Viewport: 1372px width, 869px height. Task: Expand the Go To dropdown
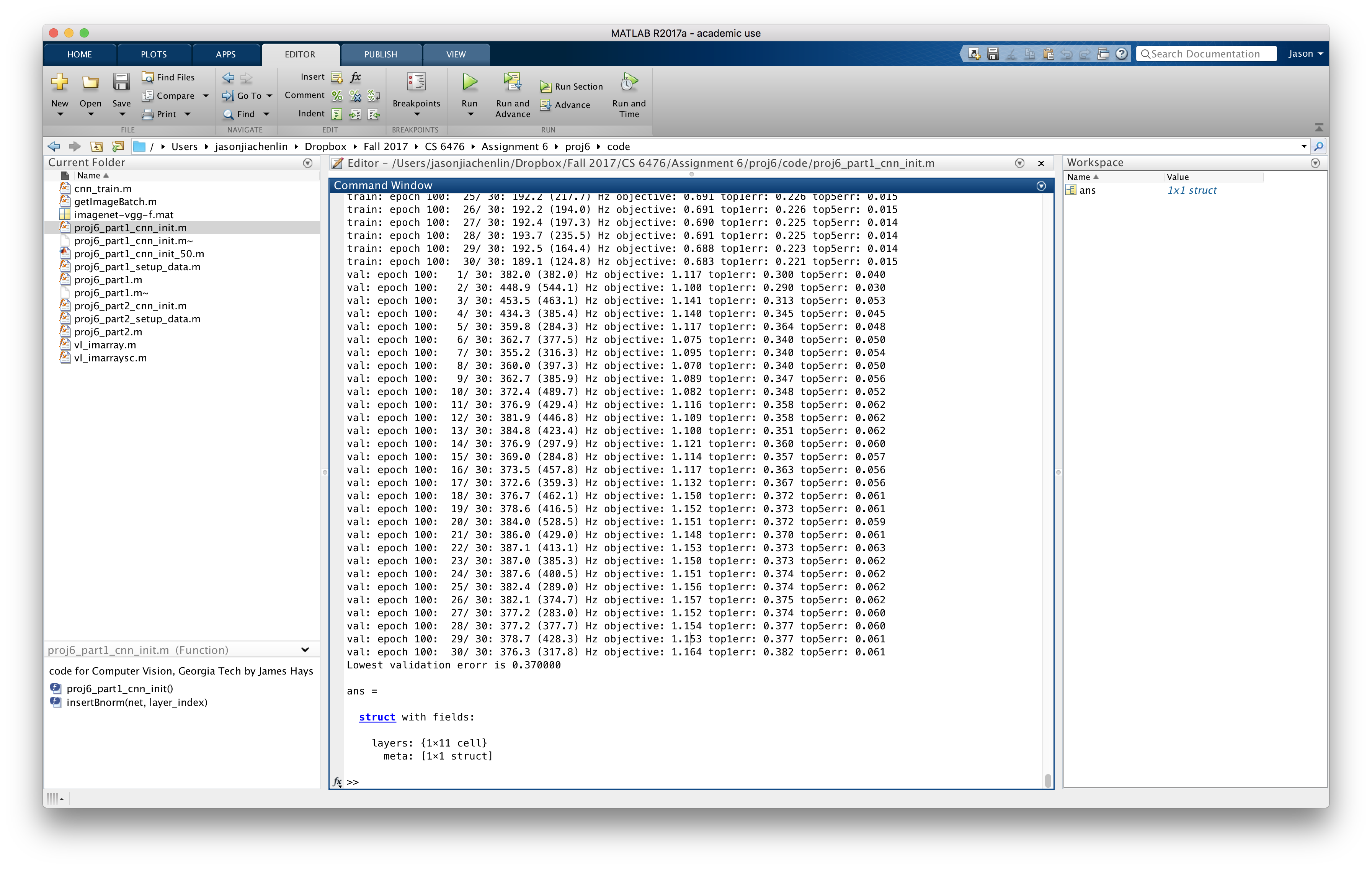(269, 96)
